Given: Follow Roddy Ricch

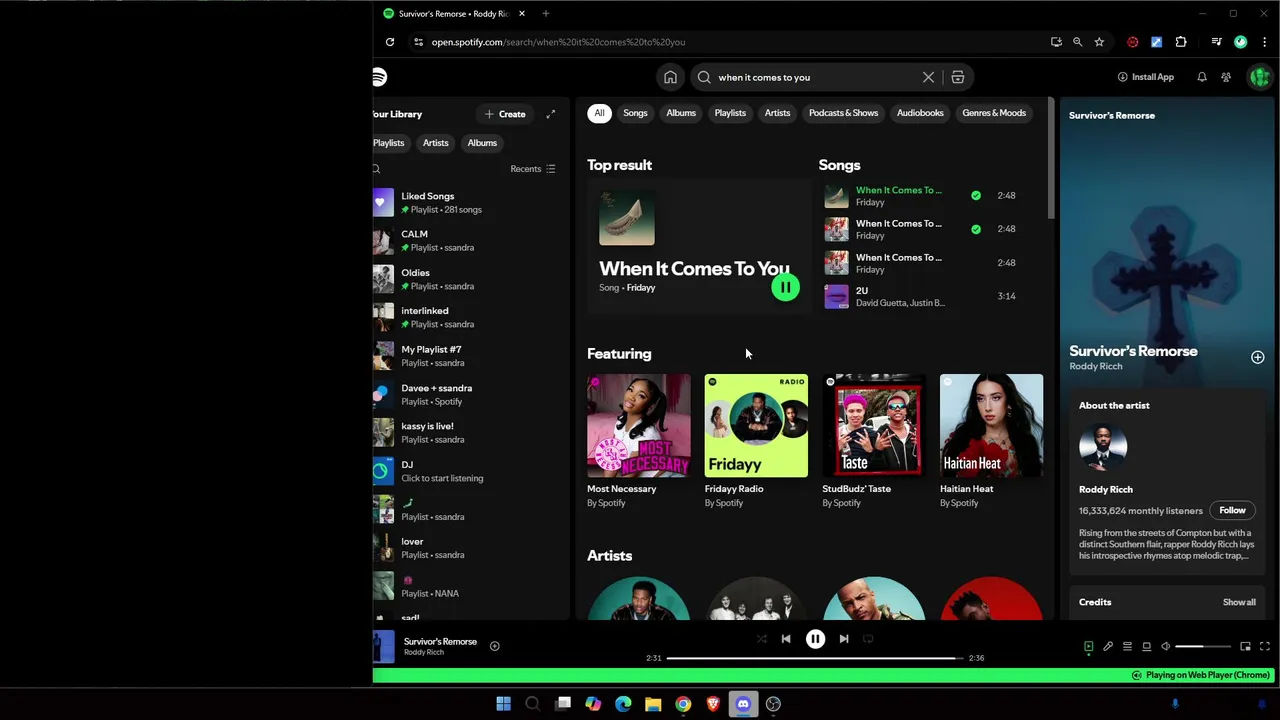Looking at the screenshot, I should click(1232, 510).
